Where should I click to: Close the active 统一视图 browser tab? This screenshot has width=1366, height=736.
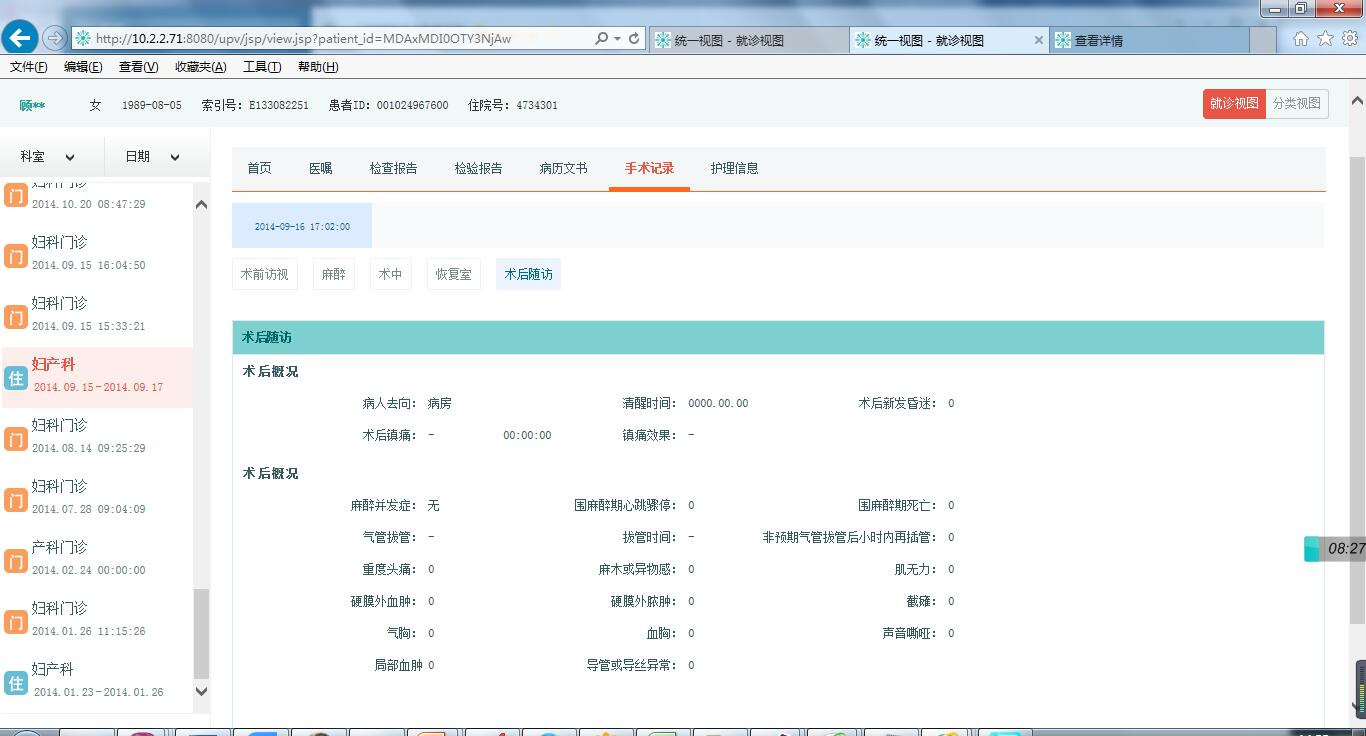point(1038,40)
